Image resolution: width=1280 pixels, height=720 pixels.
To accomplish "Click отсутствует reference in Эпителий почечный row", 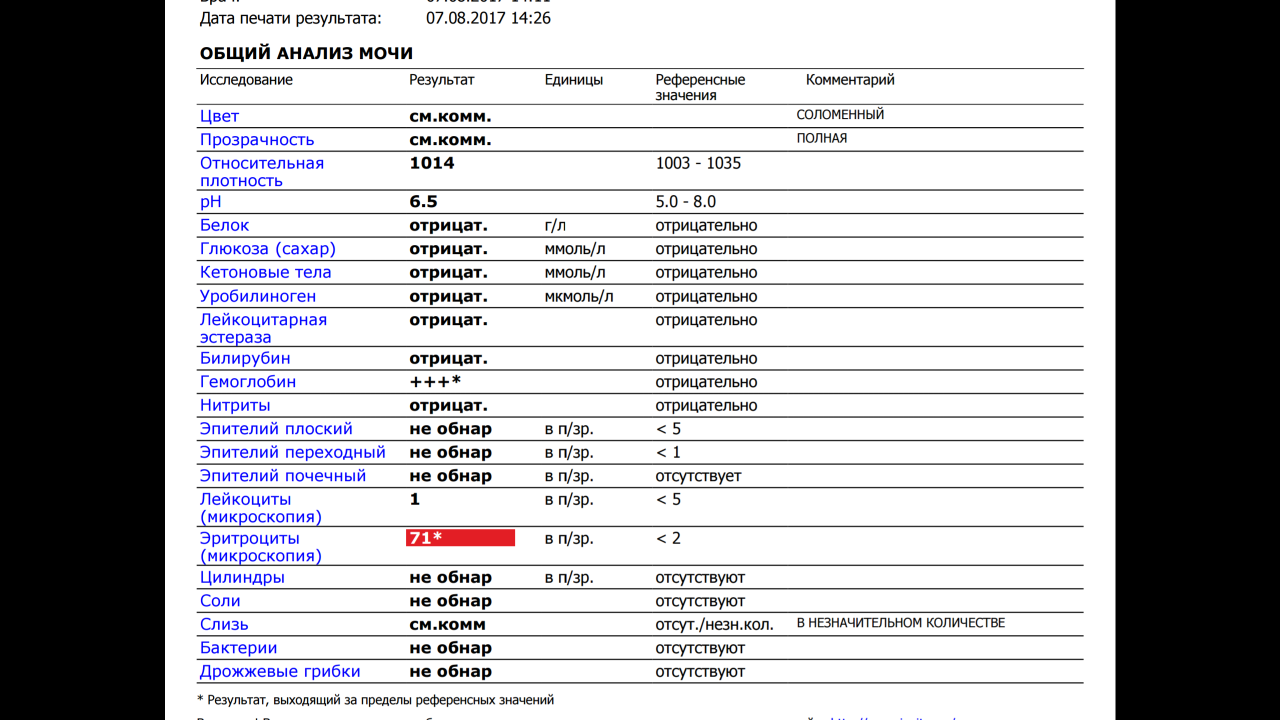I will [699, 477].
